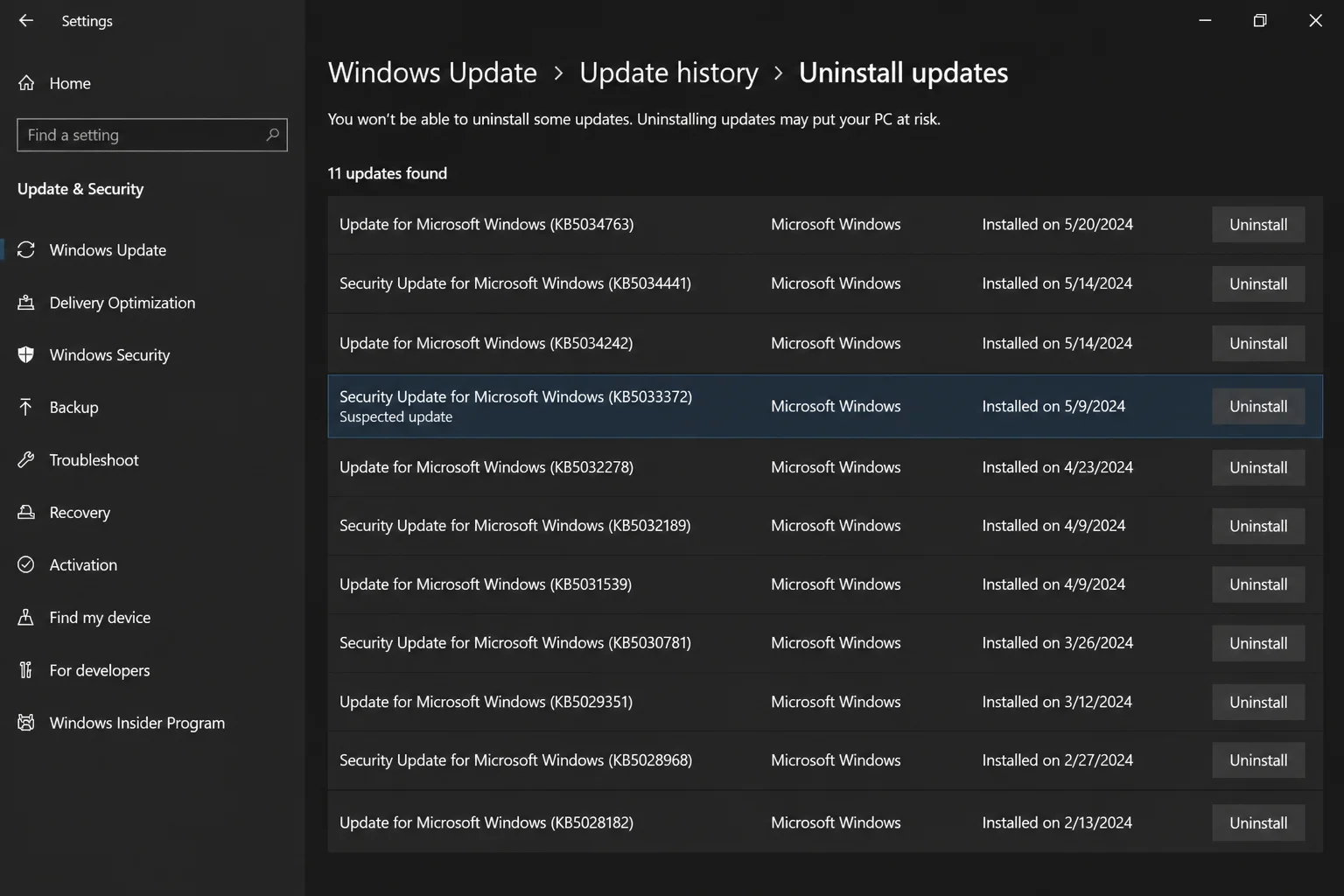Click the Uninstall updates page title
Screen dimensions: 1344x896
903,73
